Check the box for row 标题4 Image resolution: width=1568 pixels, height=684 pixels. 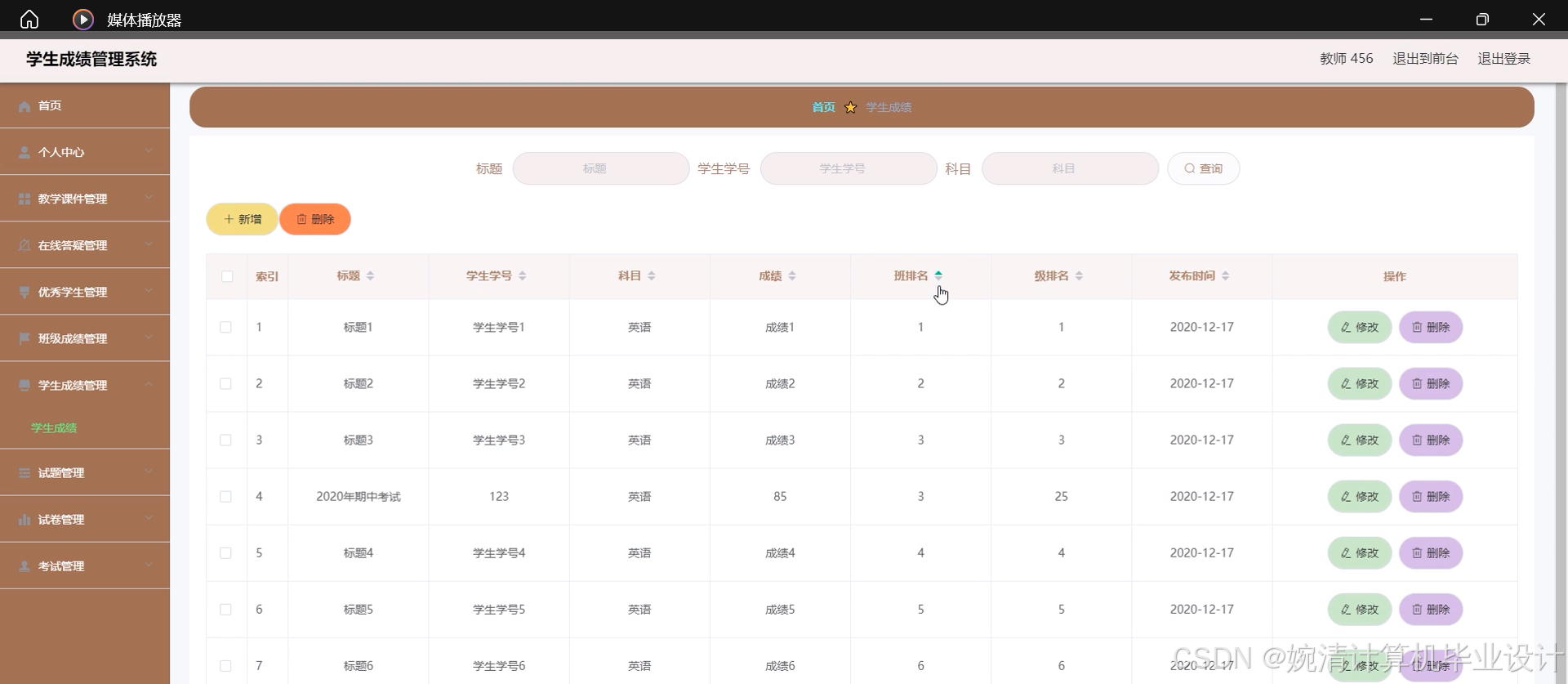[225, 552]
